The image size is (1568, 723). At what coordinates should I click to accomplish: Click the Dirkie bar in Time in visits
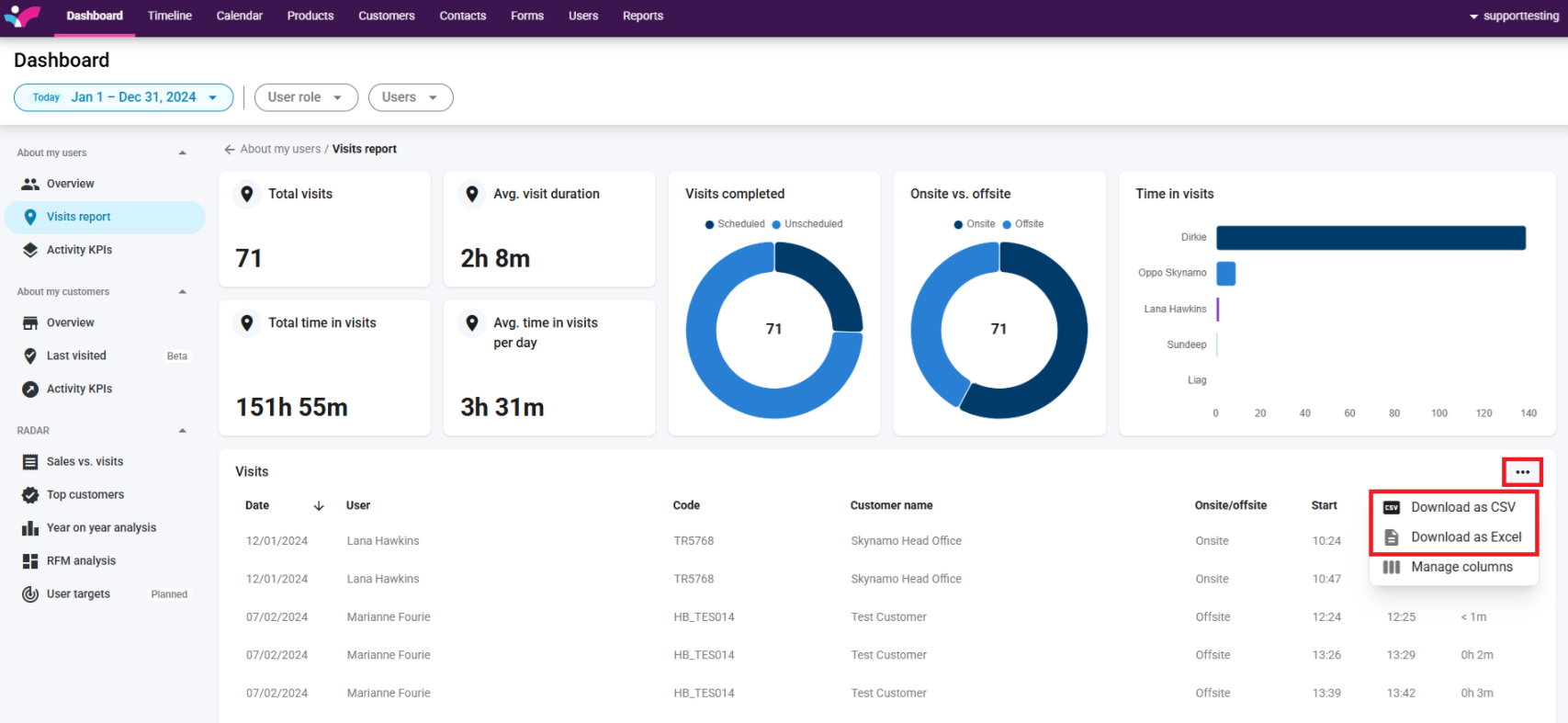(x=1371, y=238)
